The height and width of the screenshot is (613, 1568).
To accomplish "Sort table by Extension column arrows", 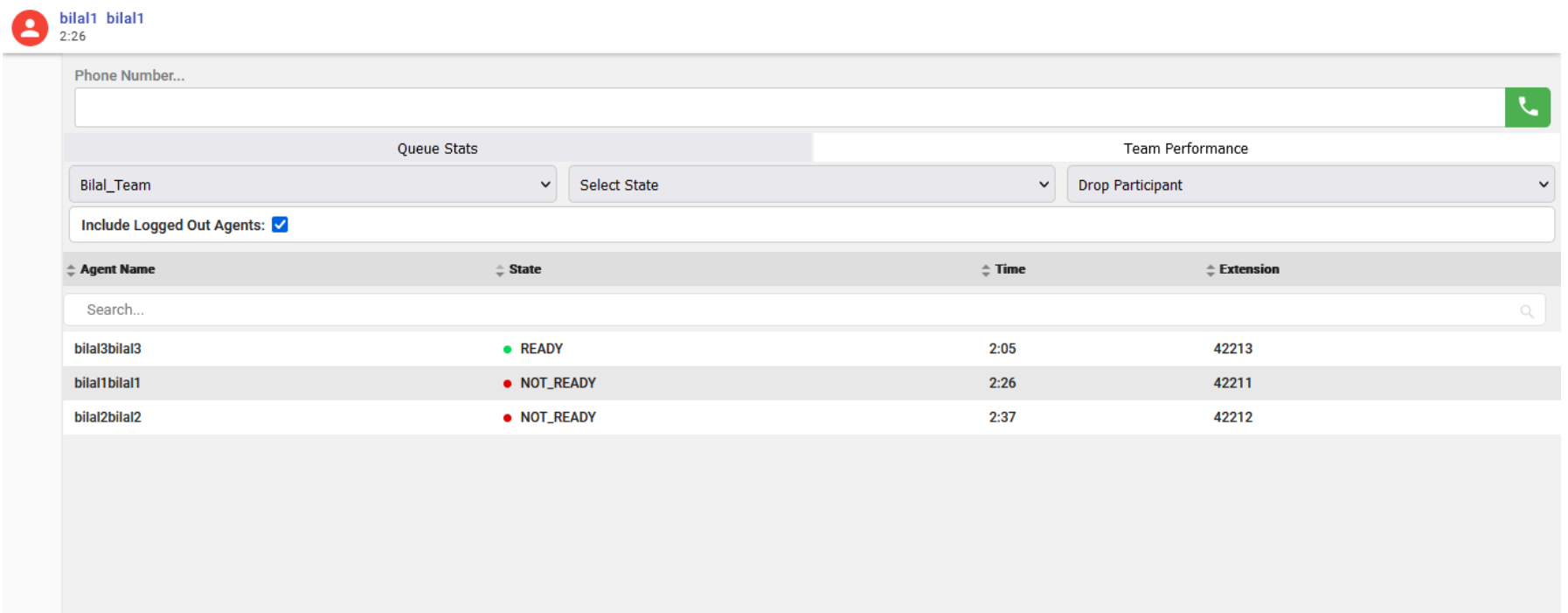I will [x=1211, y=270].
